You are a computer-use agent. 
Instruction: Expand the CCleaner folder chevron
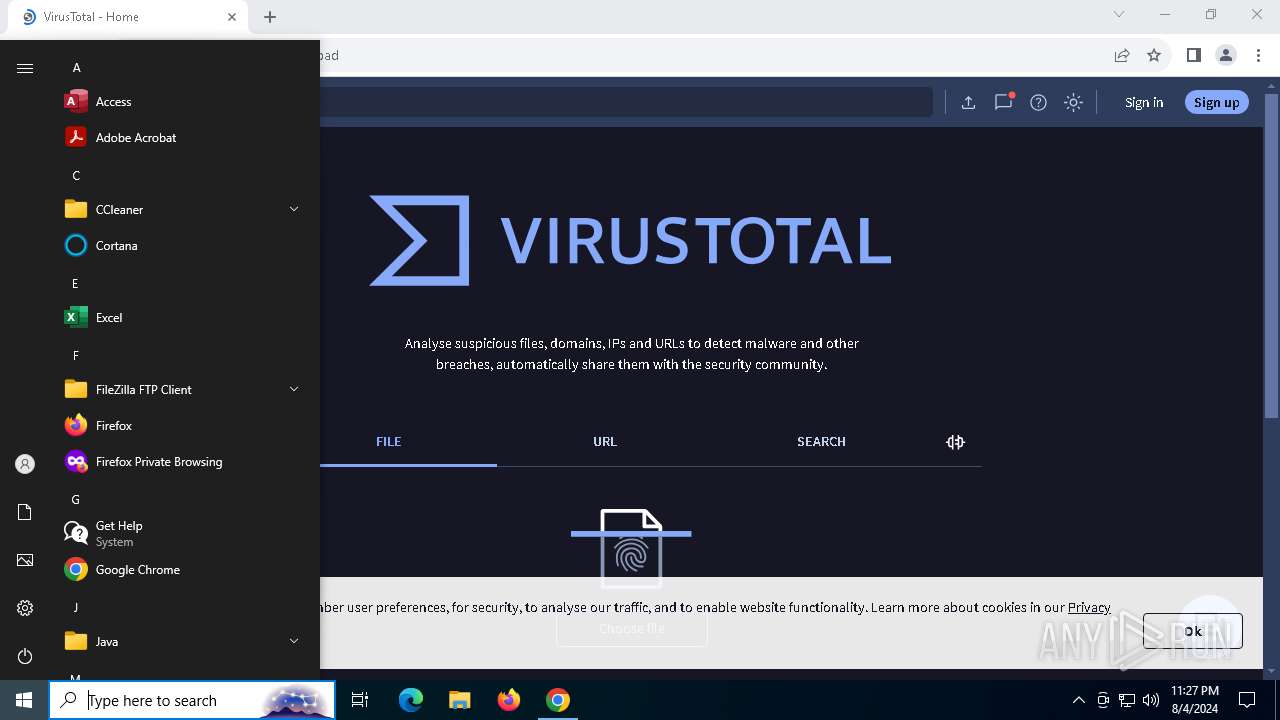tap(294, 209)
